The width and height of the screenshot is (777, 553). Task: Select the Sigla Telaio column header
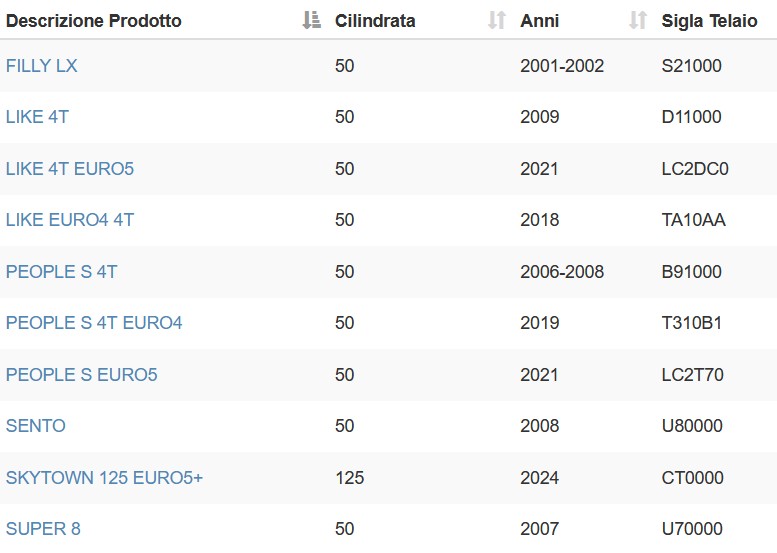(710, 21)
